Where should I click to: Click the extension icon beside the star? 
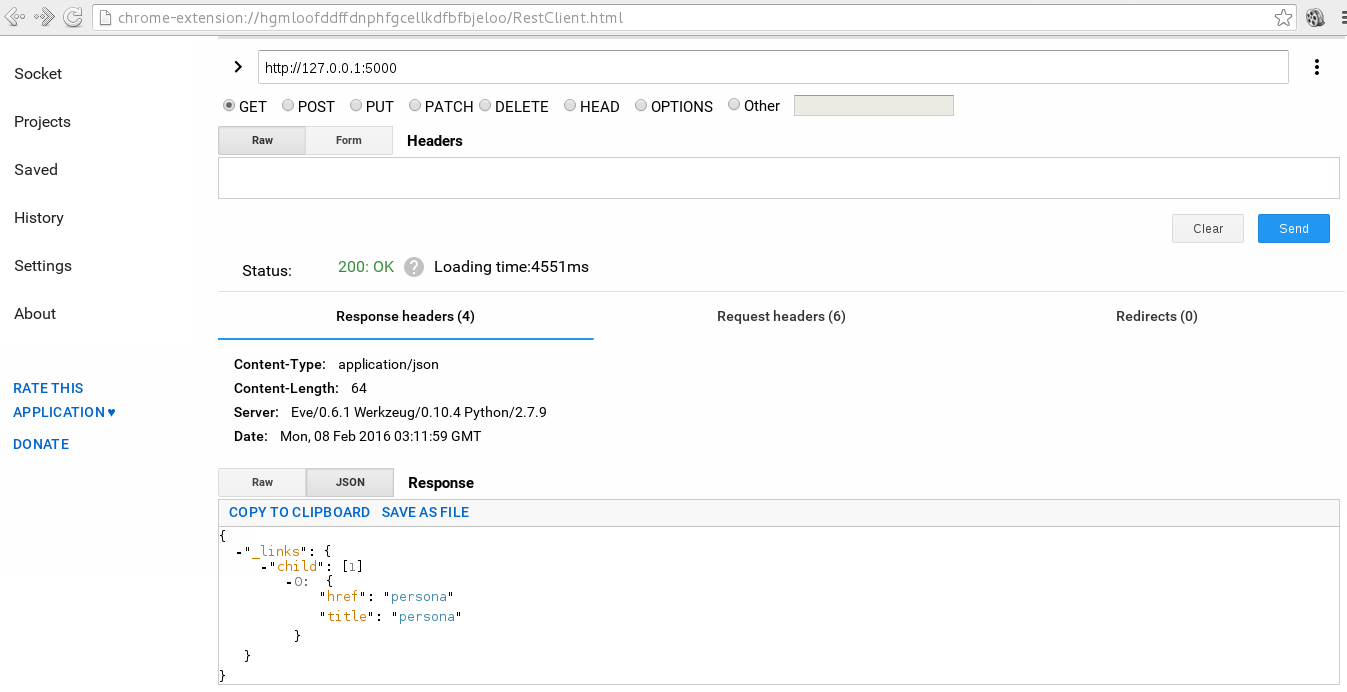click(x=1314, y=17)
